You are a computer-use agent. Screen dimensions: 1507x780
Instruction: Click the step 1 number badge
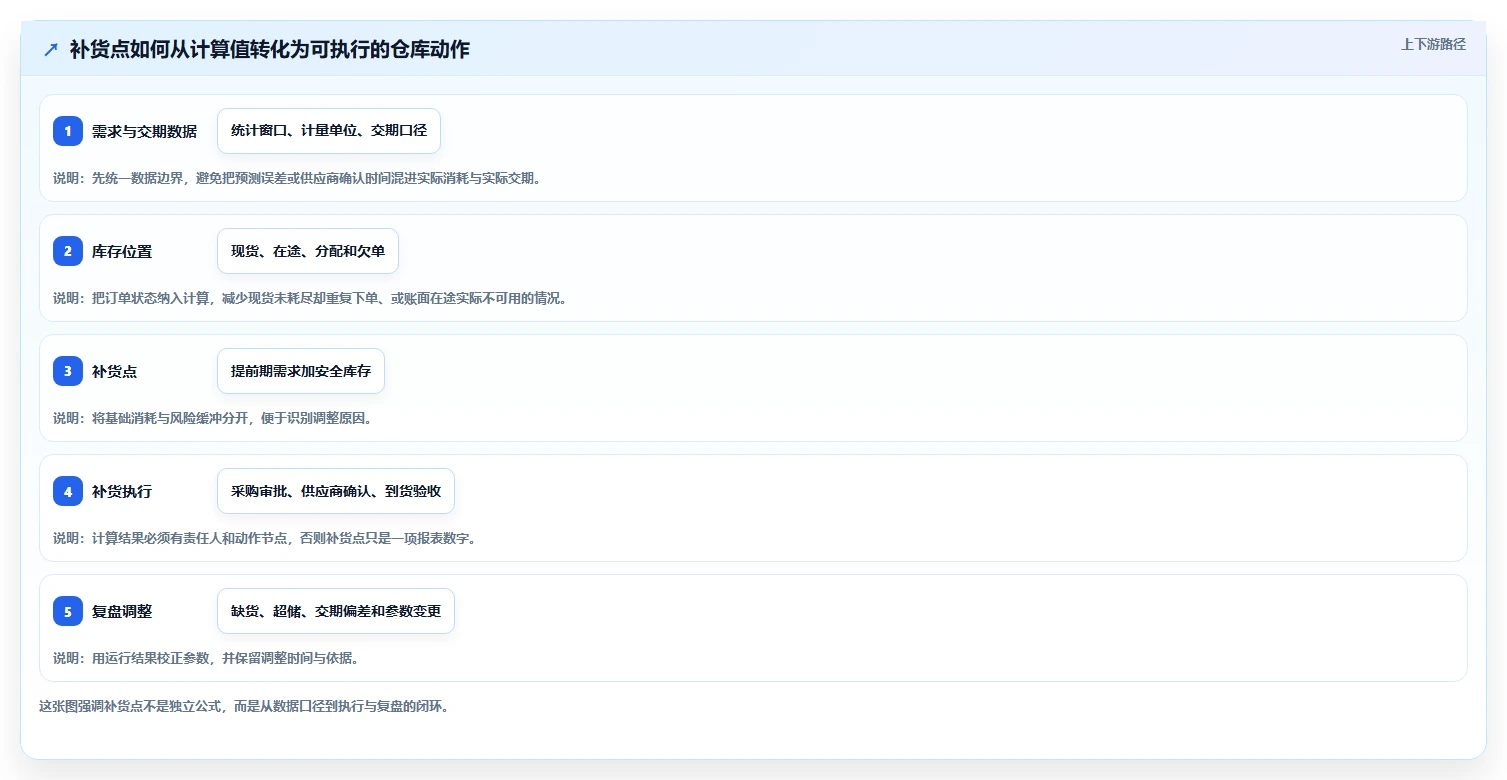(x=68, y=131)
